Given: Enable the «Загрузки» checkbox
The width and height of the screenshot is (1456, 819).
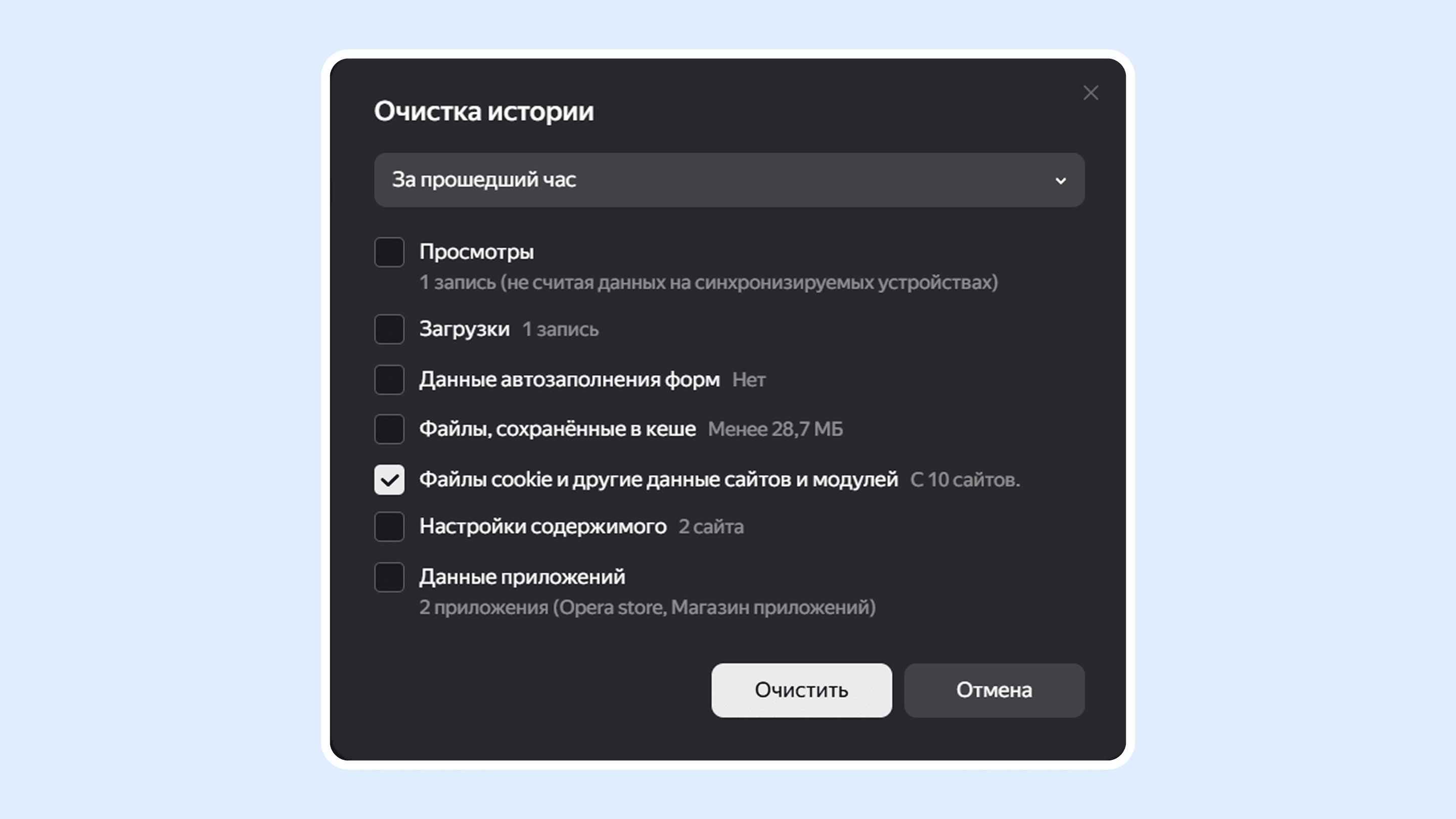Looking at the screenshot, I should pyautogui.click(x=389, y=330).
